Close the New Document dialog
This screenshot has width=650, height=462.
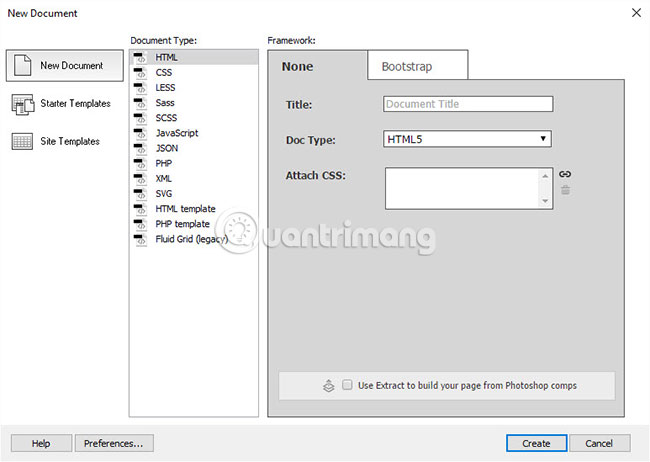coord(636,13)
